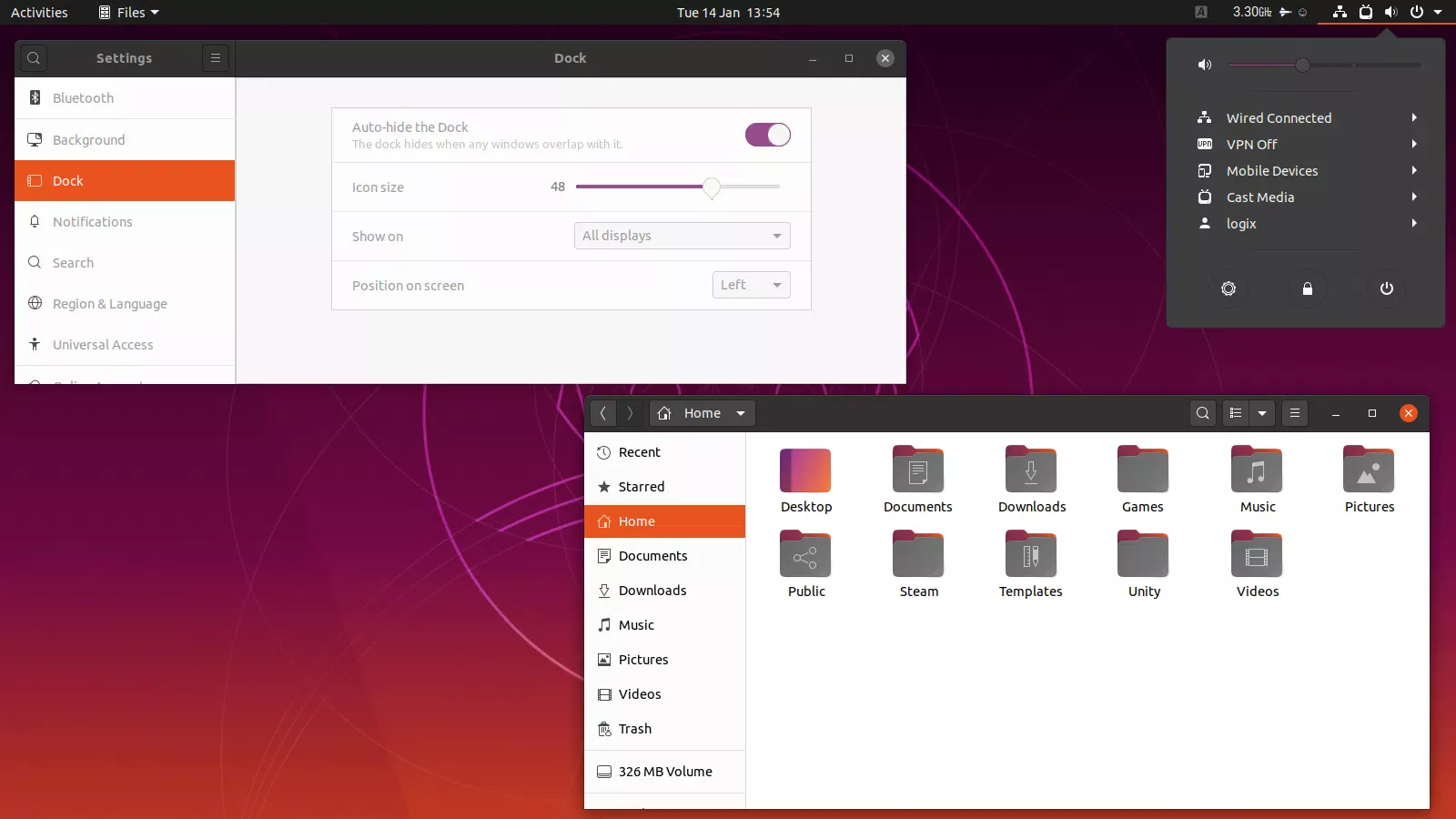
Task: Expand Mobile Devices submenu
Action: click(1307, 170)
